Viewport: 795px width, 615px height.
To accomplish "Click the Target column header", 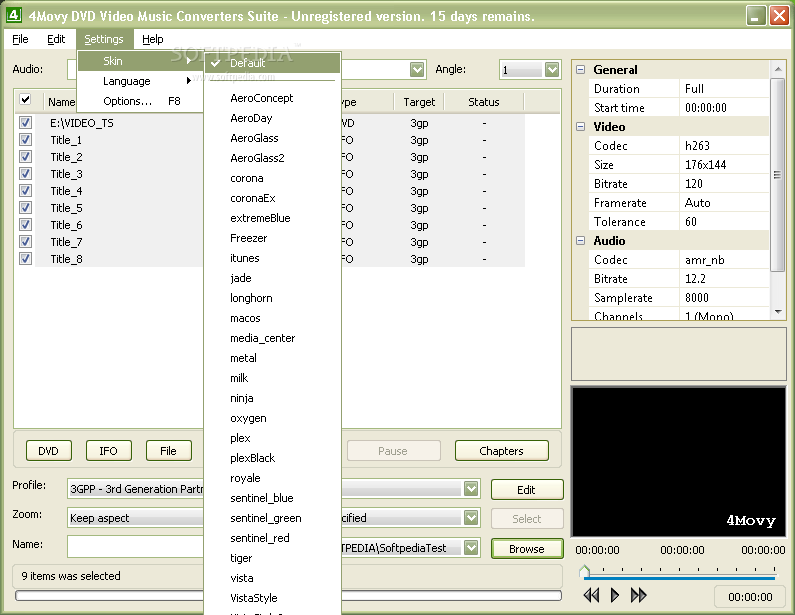I will point(419,102).
